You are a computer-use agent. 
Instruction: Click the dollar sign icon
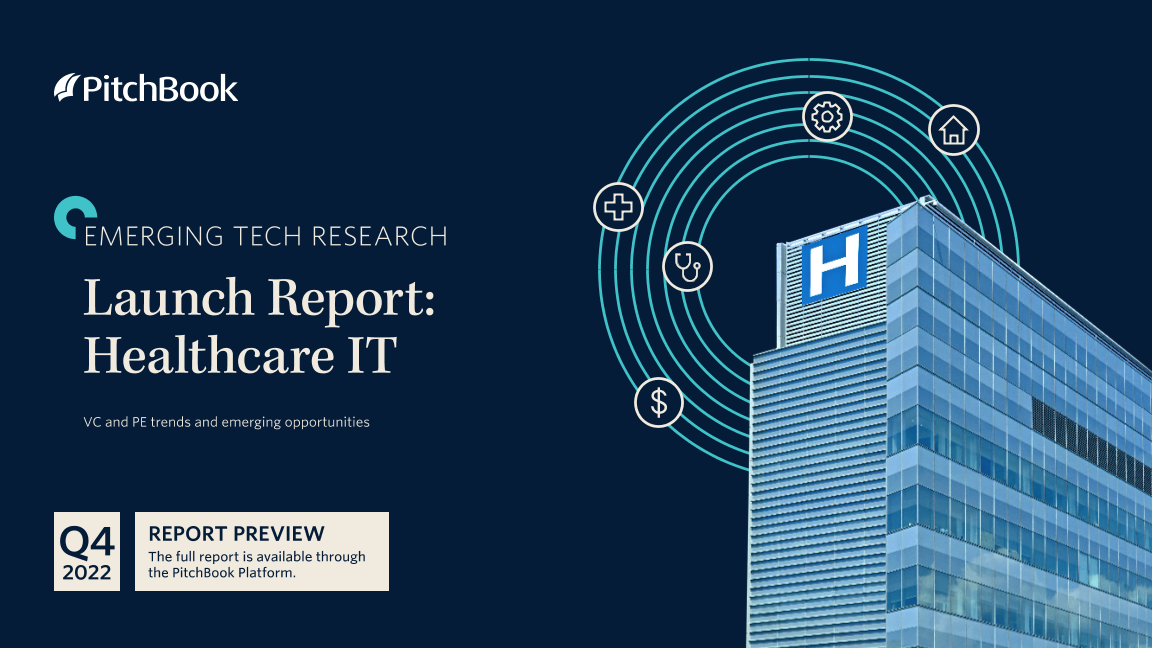(x=659, y=403)
